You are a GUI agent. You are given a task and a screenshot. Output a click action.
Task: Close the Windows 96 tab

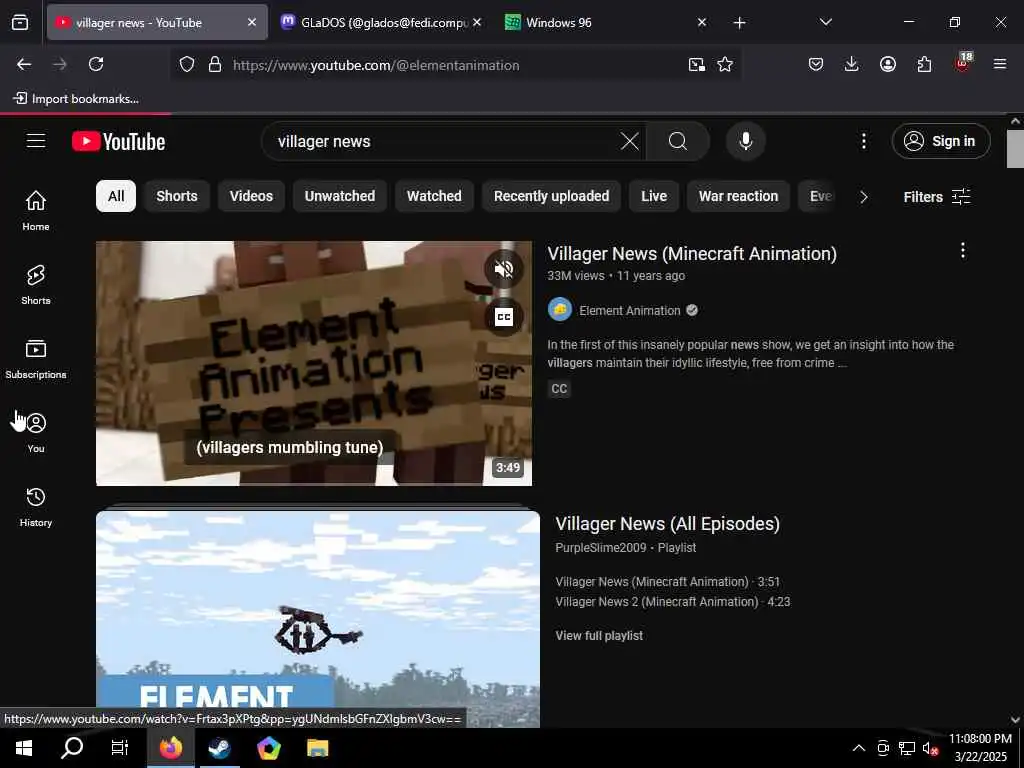pyautogui.click(x=701, y=22)
